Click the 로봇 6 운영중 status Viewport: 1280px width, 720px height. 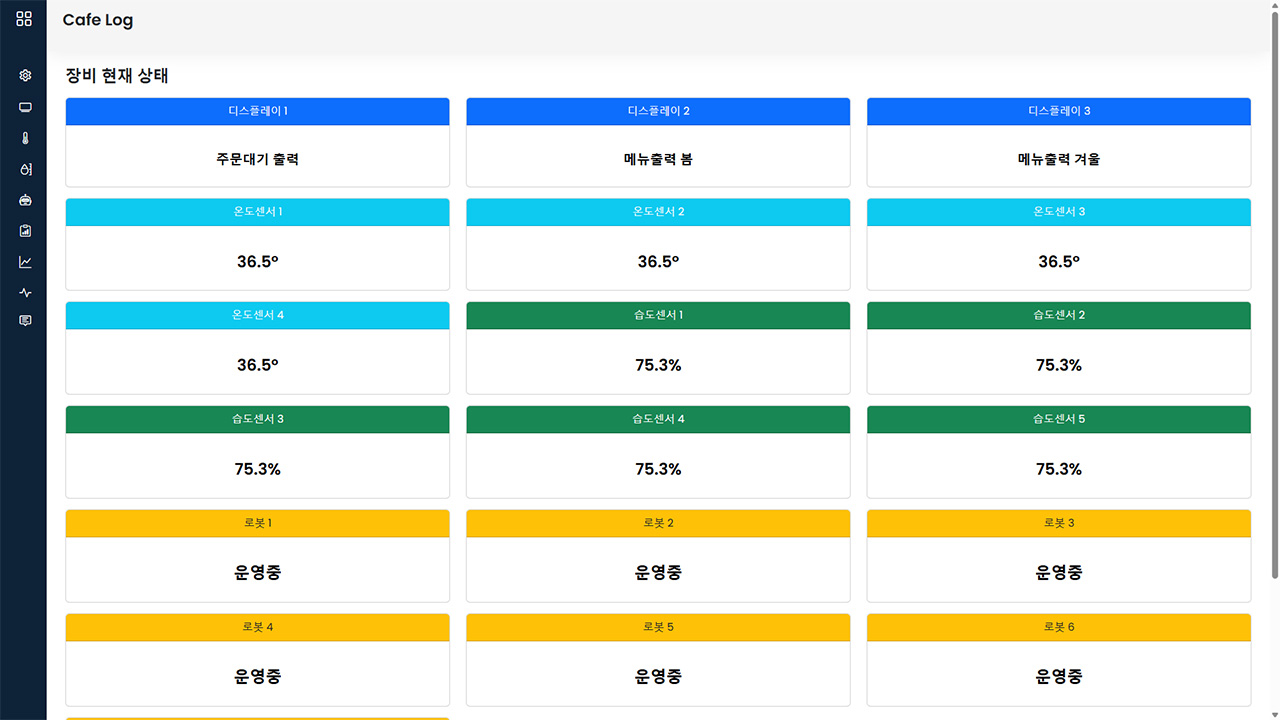(x=1058, y=677)
